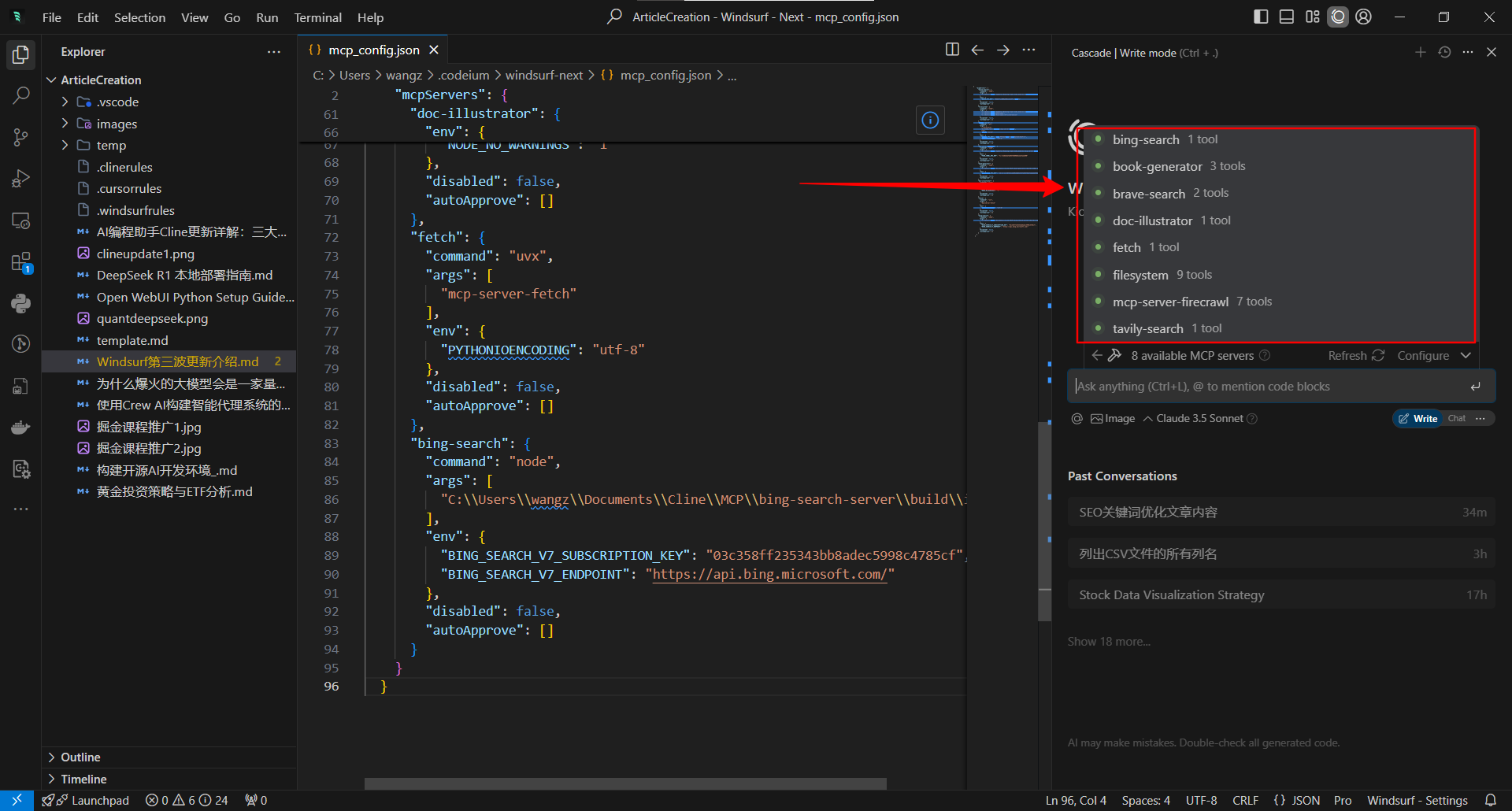
Task: Start a new Cascade conversation
Action: click(1420, 52)
